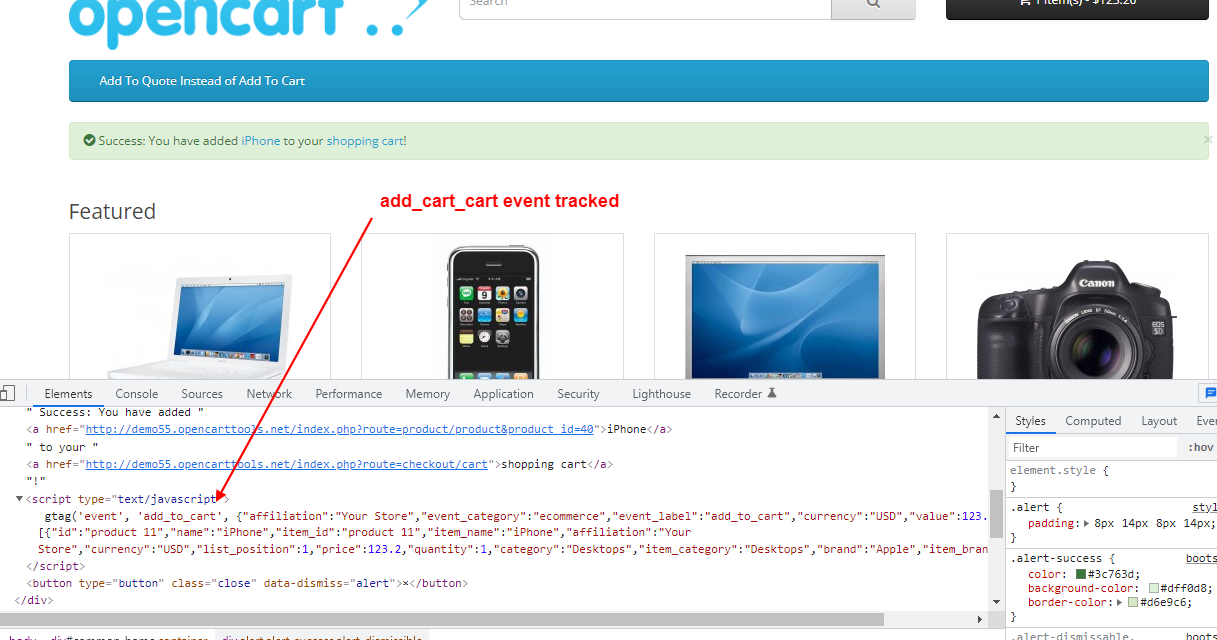
Task: Open the Memory tab
Action: (427, 394)
